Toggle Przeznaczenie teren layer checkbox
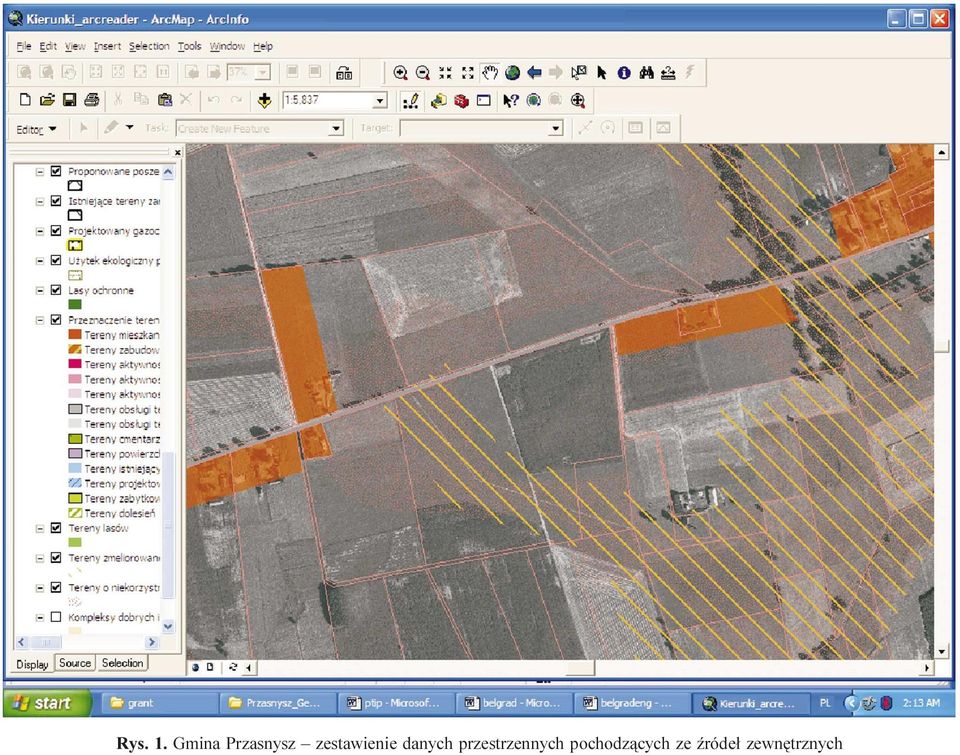Viewport: 960px width, 755px height. [56, 320]
